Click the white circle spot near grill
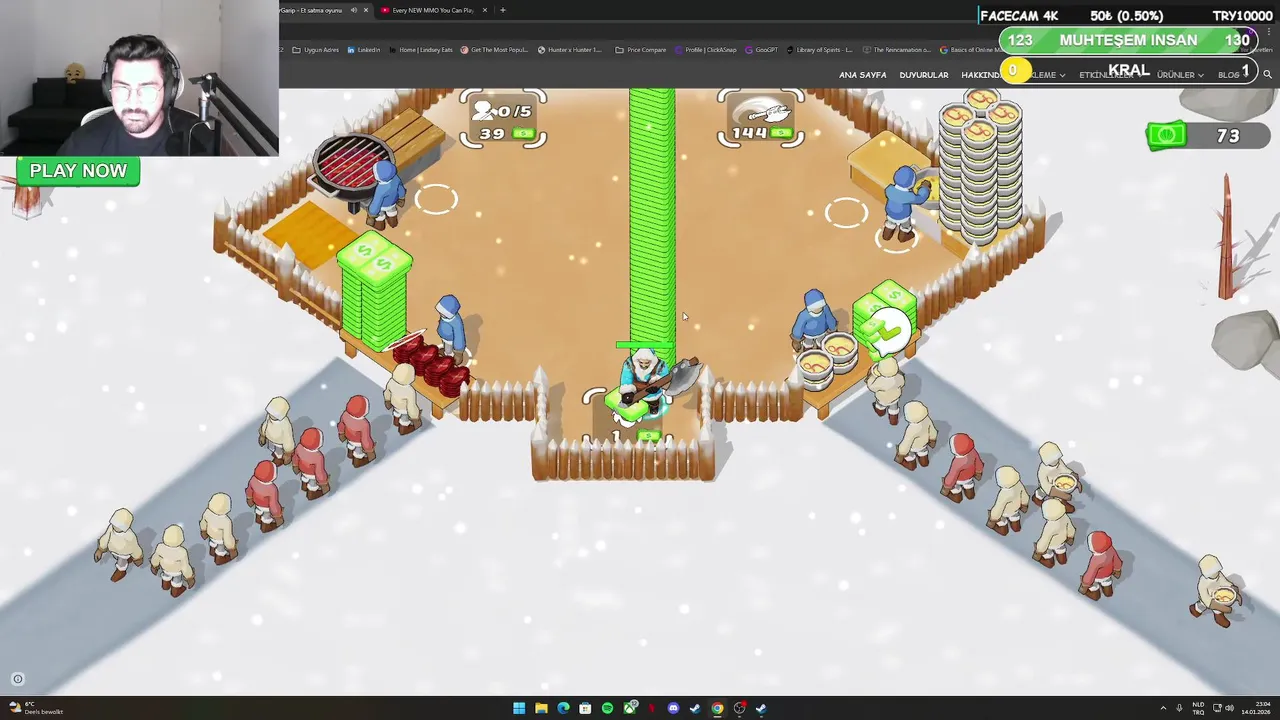Image resolution: width=1280 pixels, height=720 pixels. 436,199
